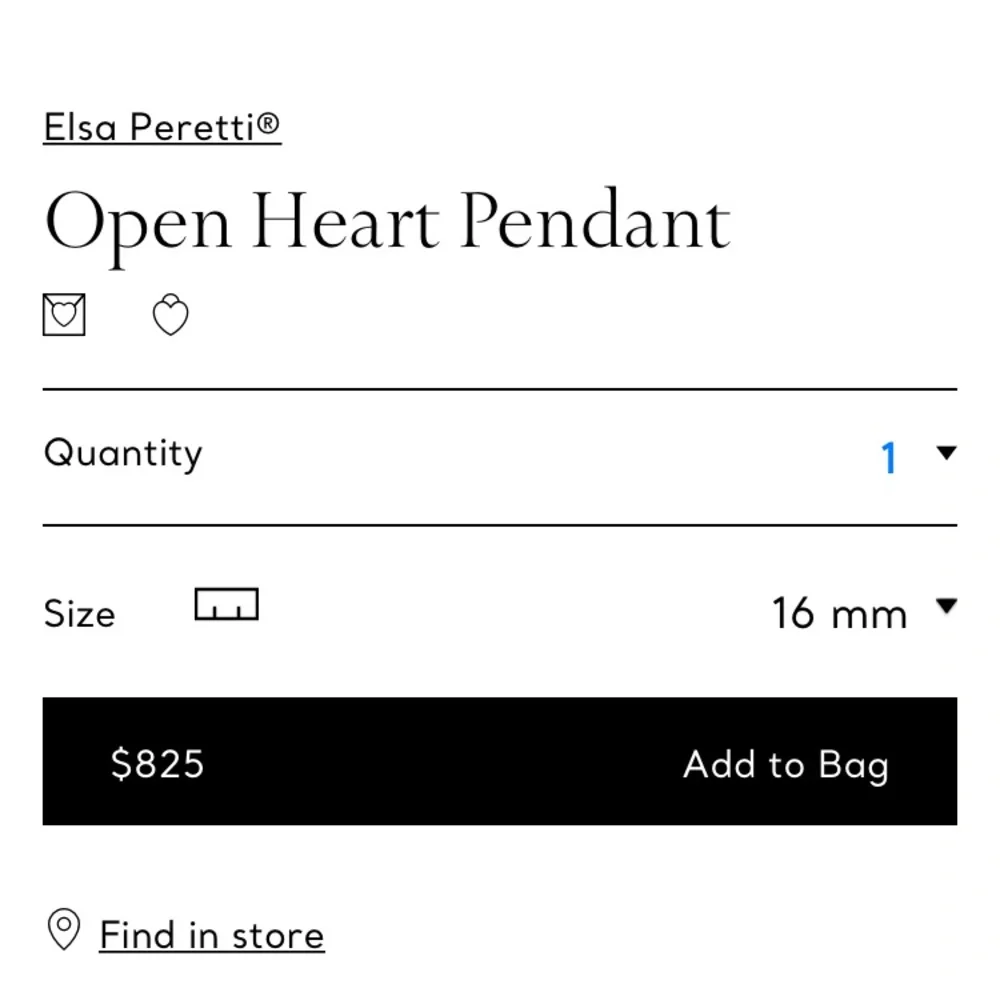Follow the Find in store link
Image resolution: width=1000 pixels, height=1000 pixels.
point(211,934)
